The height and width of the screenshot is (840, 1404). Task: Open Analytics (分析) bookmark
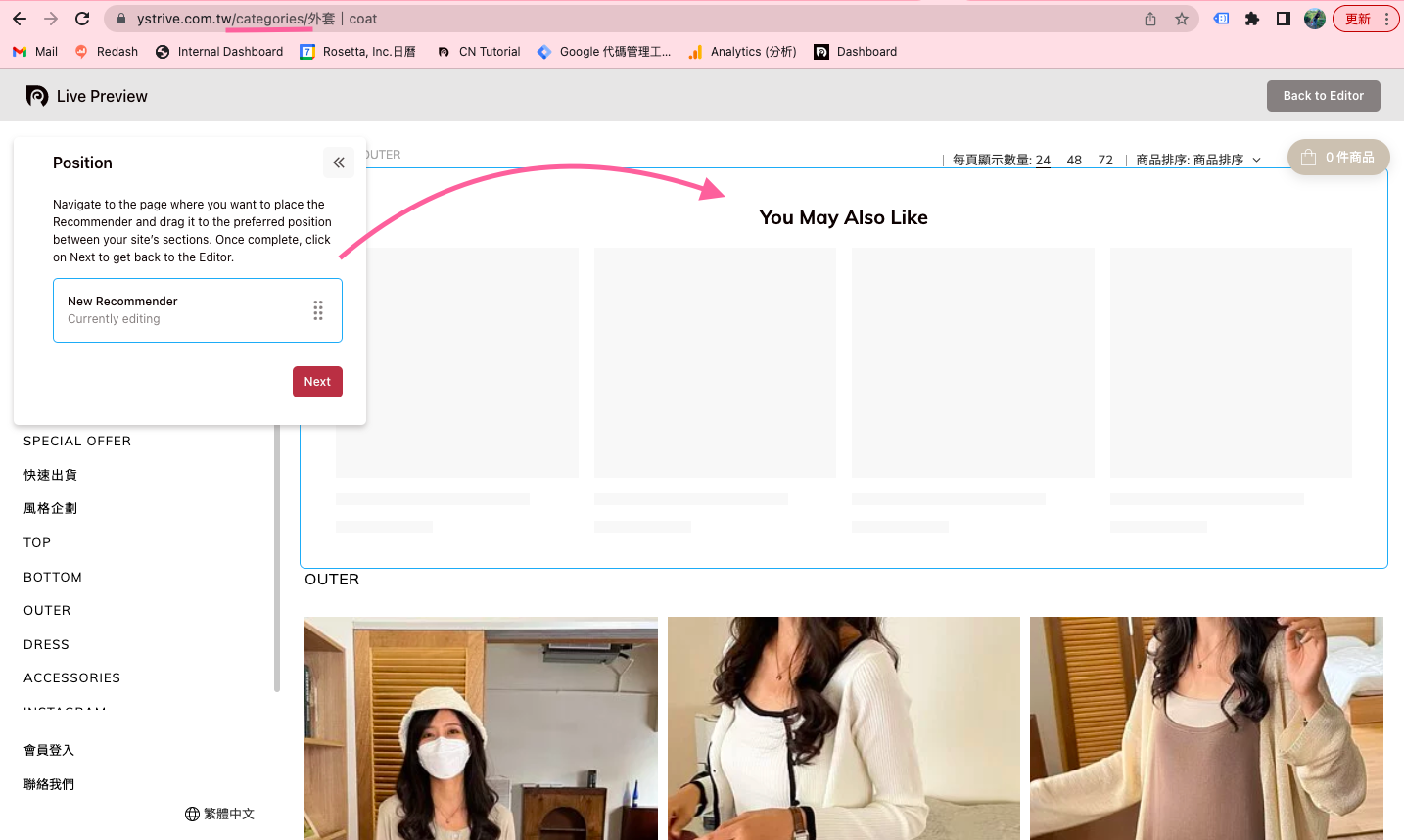click(x=742, y=52)
